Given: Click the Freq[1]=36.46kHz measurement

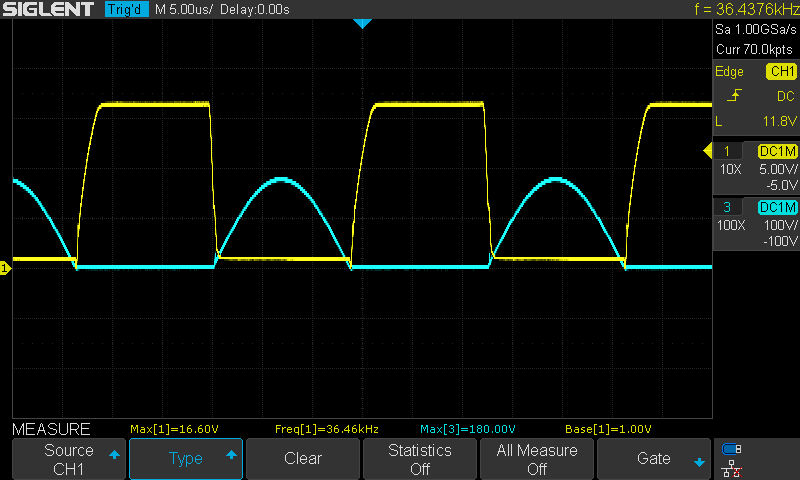Looking at the screenshot, I should click(x=327, y=429).
